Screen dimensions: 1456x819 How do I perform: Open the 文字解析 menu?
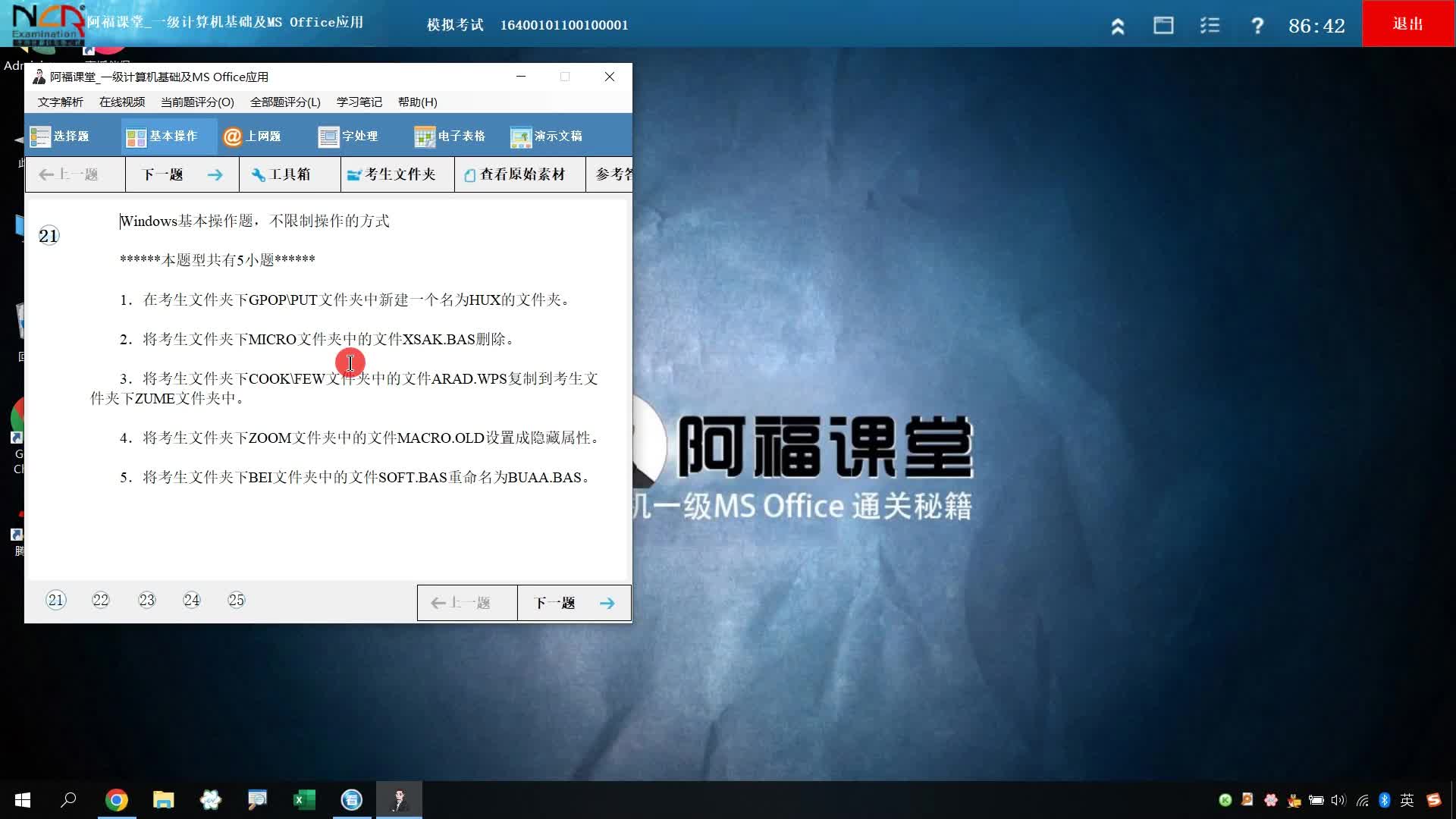point(61,102)
